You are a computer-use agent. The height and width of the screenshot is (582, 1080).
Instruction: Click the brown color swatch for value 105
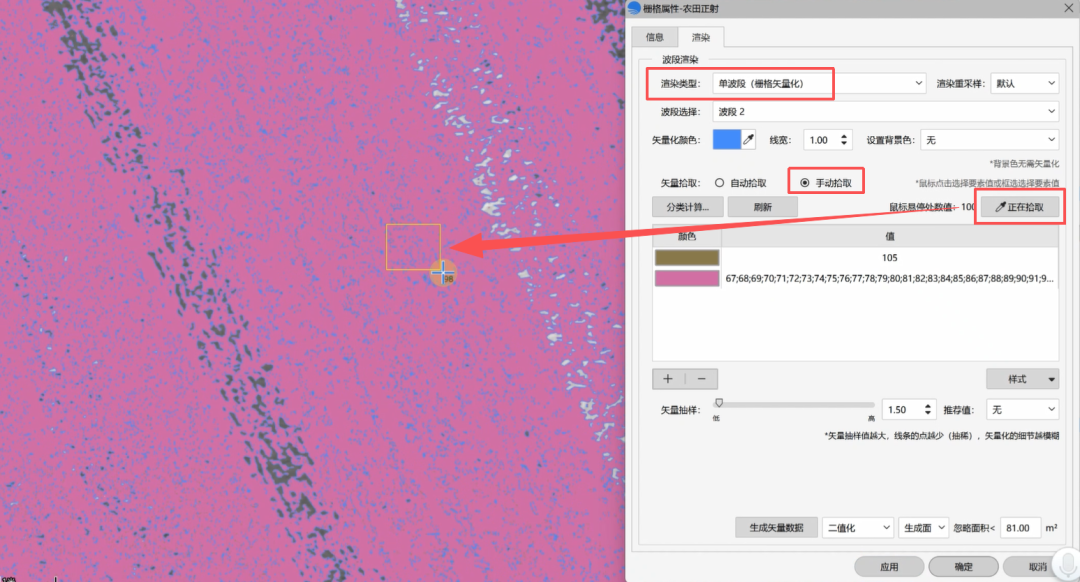(687, 258)
